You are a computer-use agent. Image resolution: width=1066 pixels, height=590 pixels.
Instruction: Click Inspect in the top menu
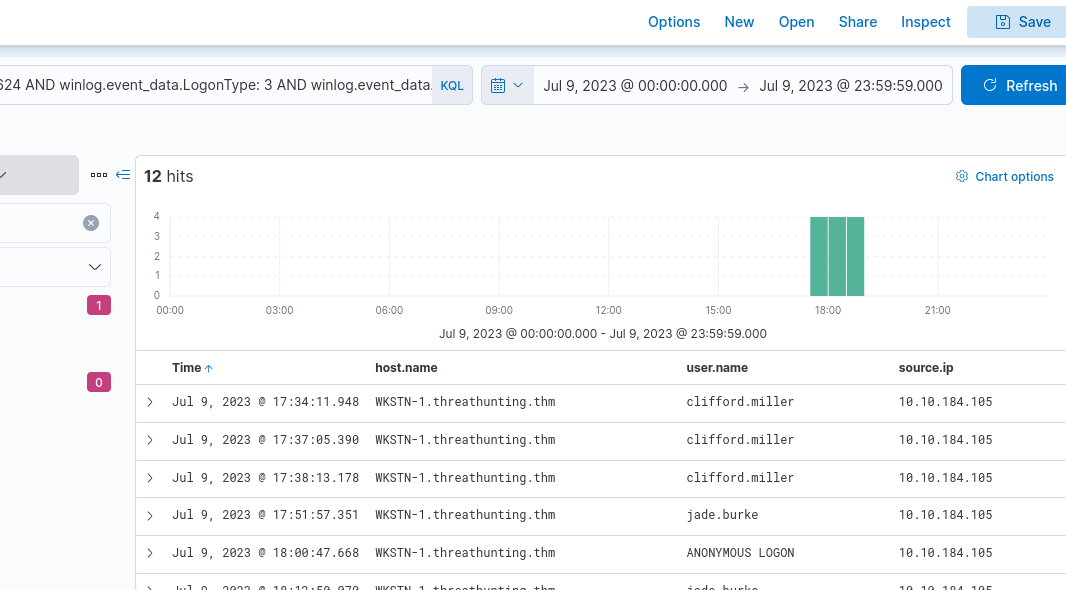(925, 22)
